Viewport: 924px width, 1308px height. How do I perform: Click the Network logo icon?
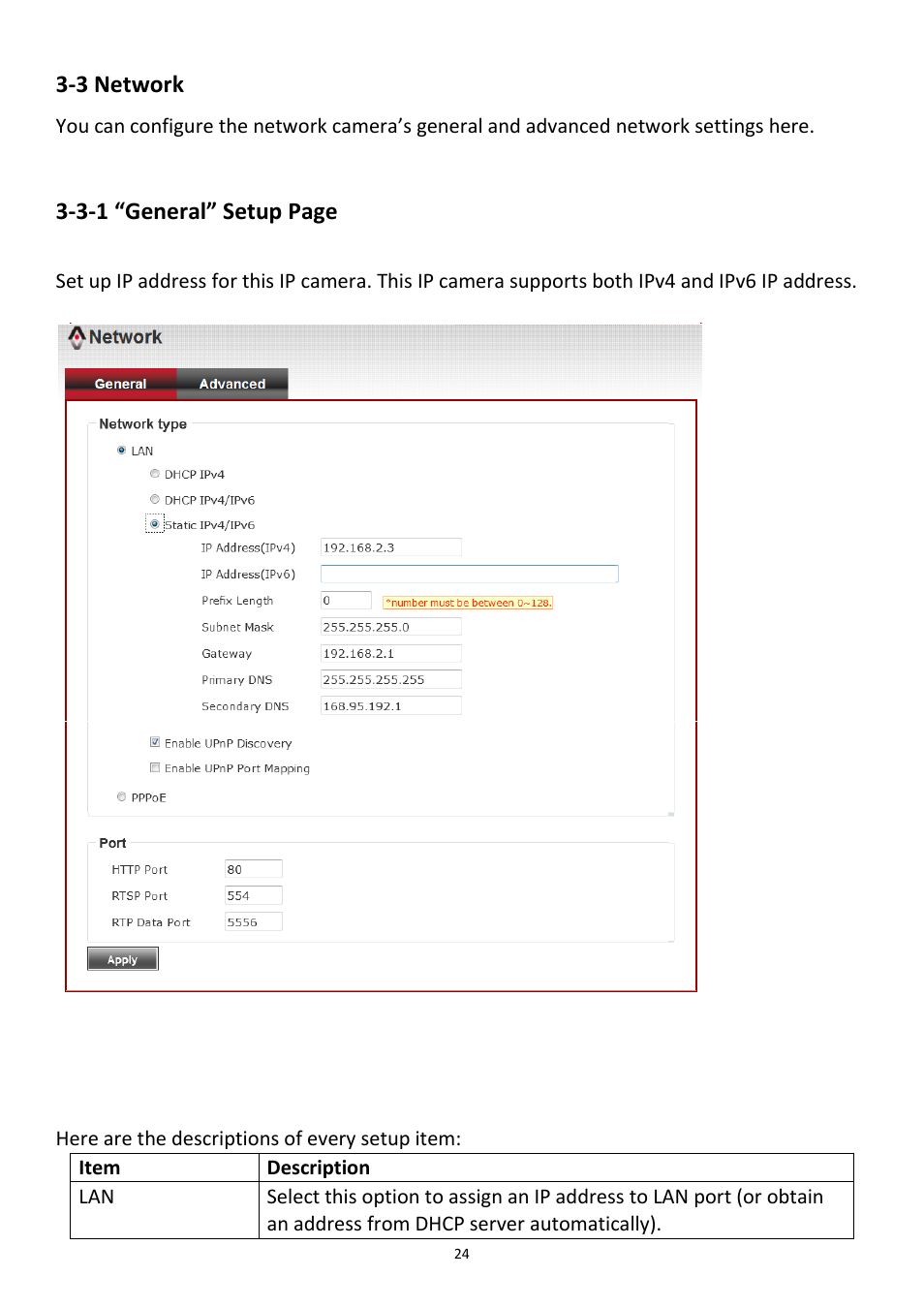pos(77,337)
